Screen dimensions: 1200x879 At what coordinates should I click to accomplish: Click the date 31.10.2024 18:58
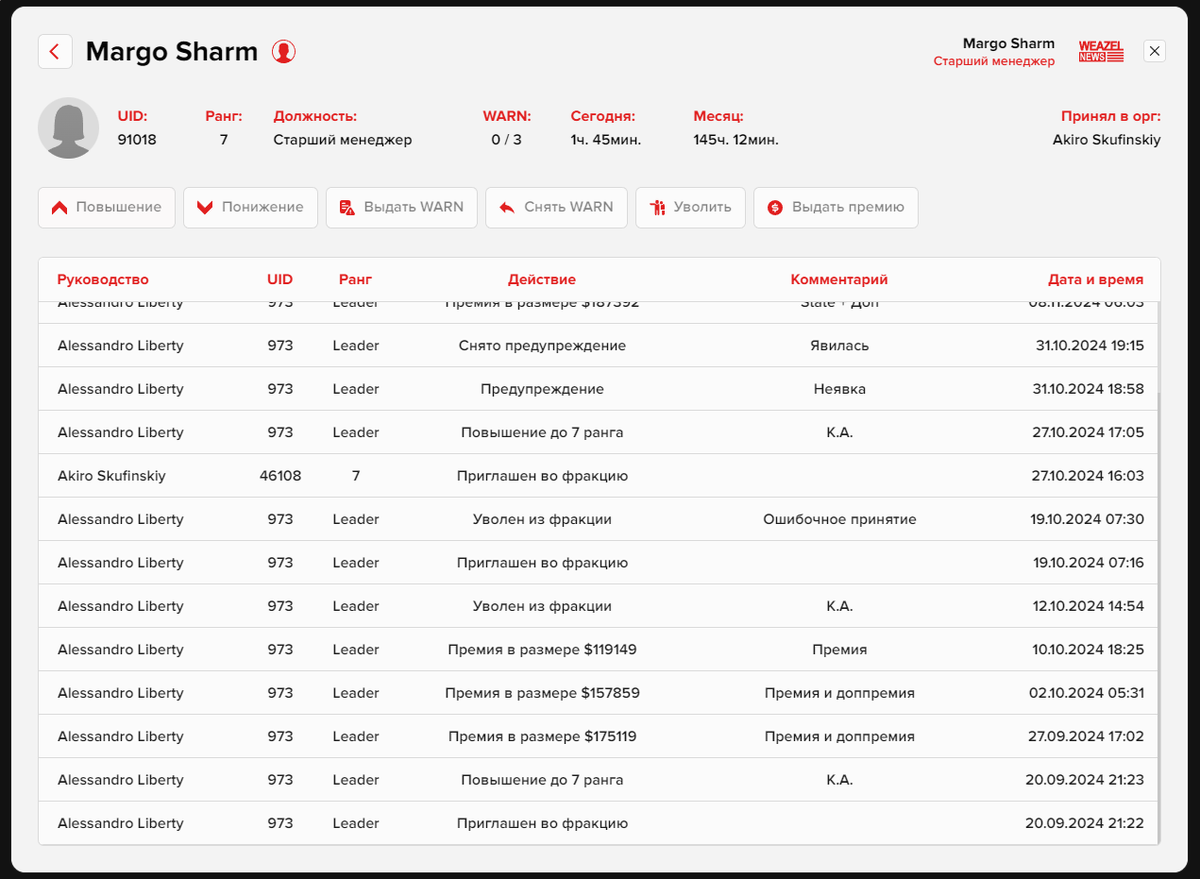point(1088,389)
